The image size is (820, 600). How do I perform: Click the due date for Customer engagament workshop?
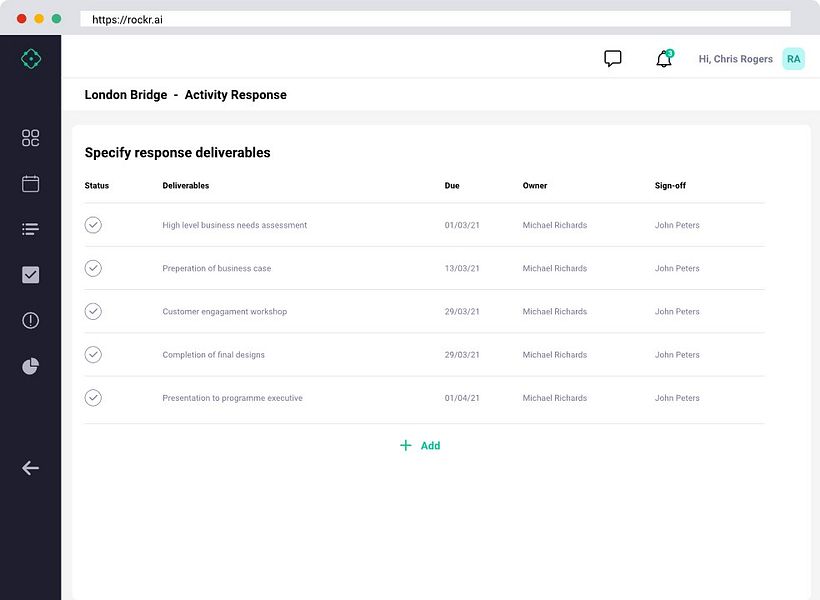[462, 311]
